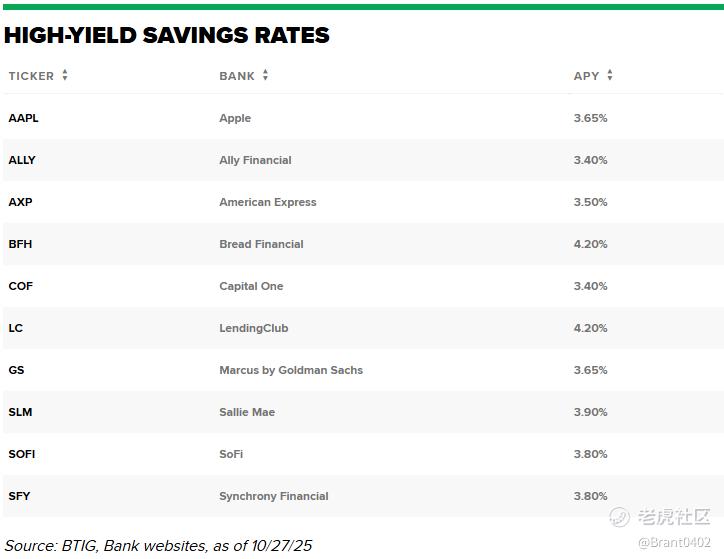
Task: Select the BFH ticker symbol
Action: tap(20, 244)
